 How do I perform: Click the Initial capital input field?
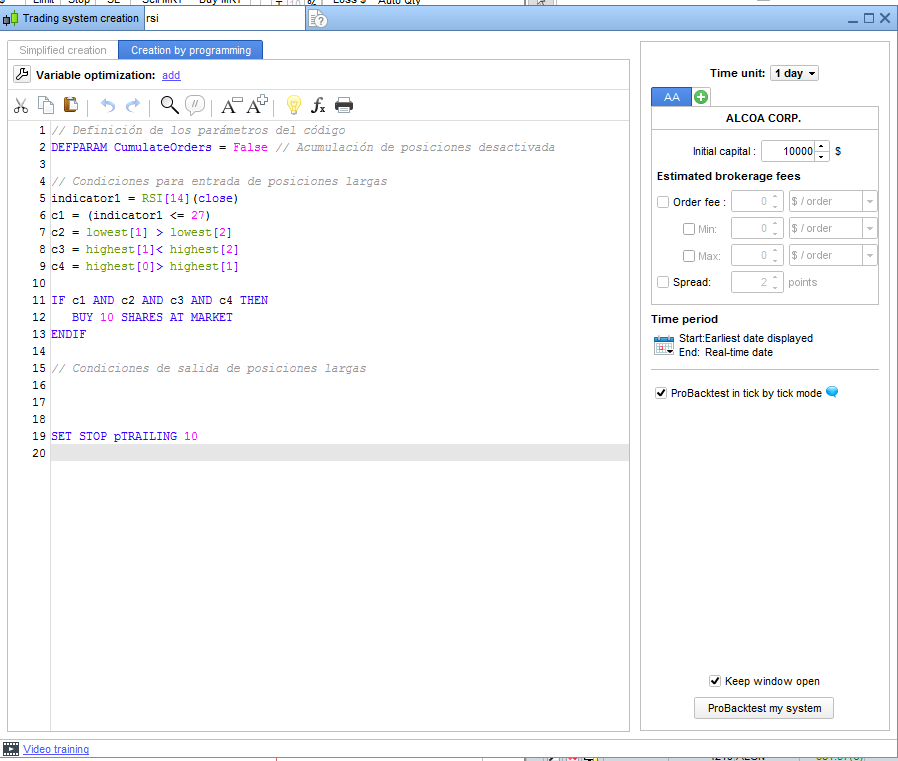point(788,152)
